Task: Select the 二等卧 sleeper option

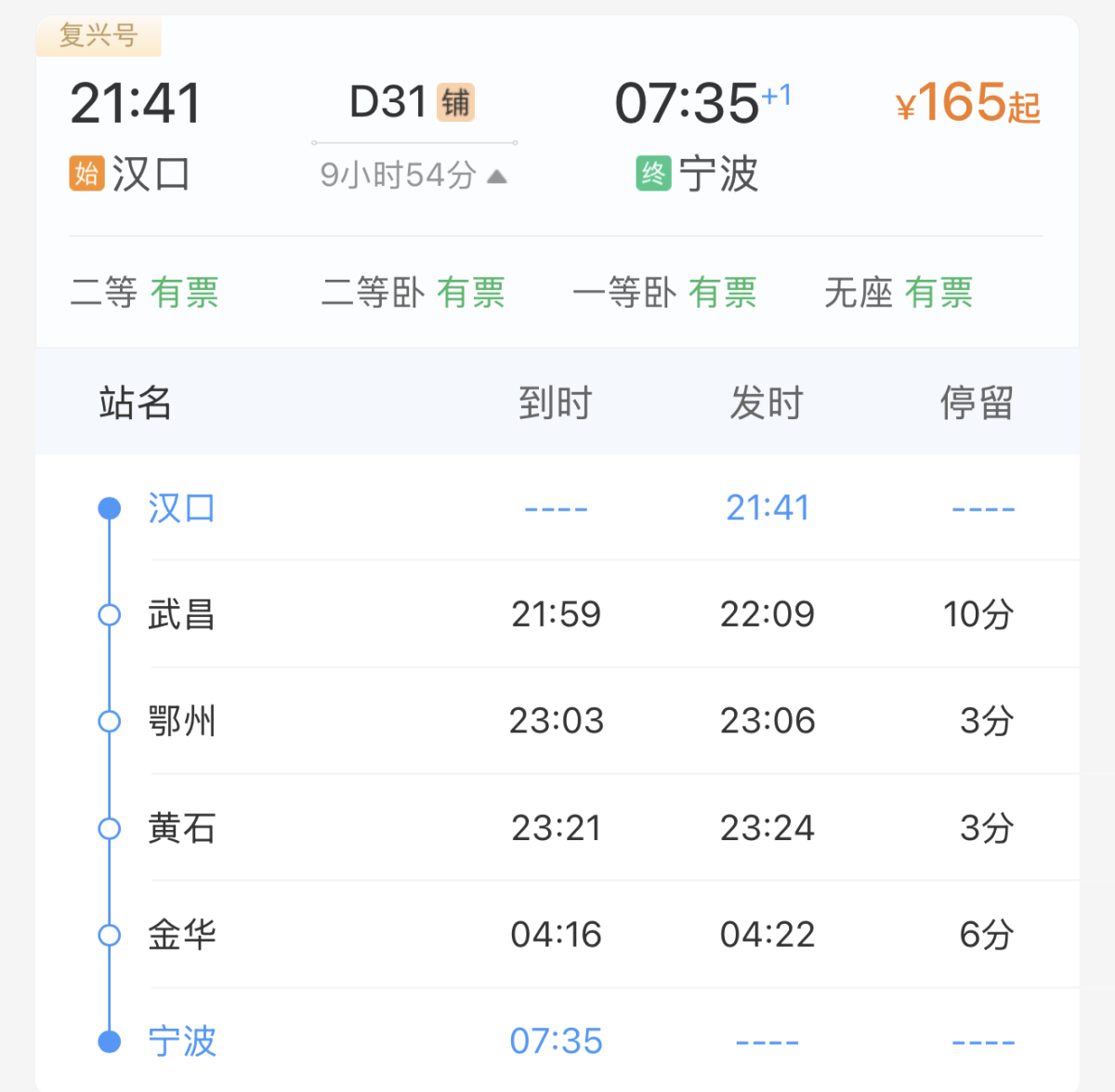Action: (x=413, y=293)
